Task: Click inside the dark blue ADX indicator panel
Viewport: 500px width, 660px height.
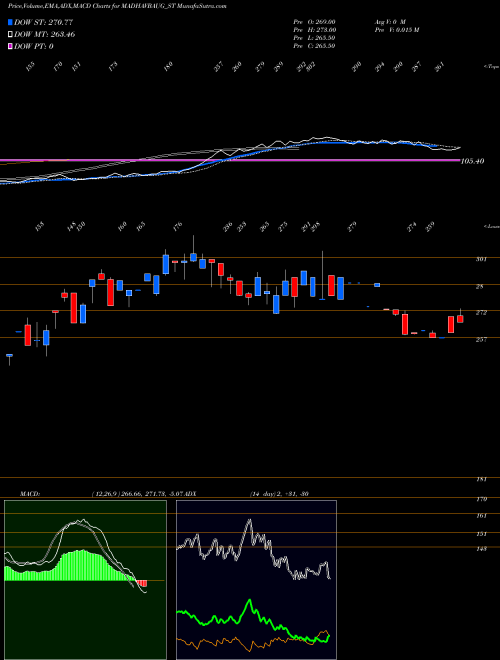Action: pos(256,580)
